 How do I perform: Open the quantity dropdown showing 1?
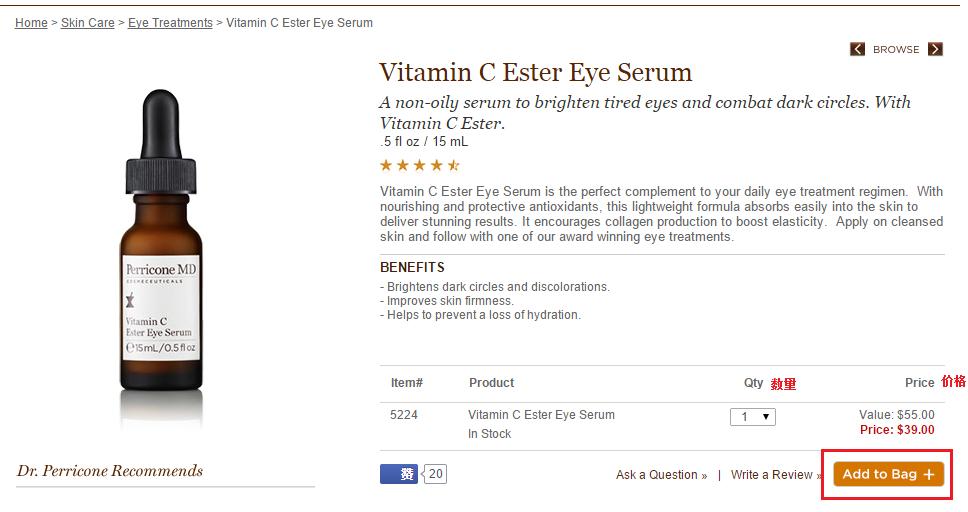(753, 417)
